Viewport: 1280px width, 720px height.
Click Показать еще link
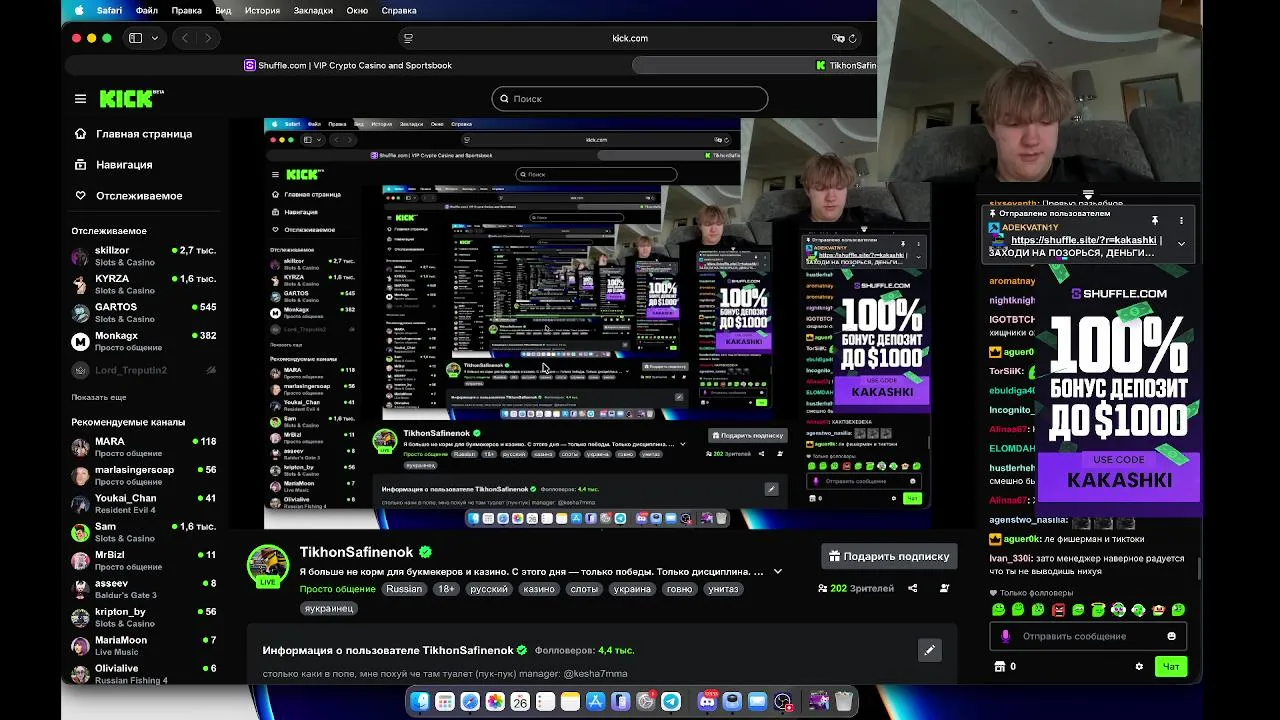tap(99, 397)
